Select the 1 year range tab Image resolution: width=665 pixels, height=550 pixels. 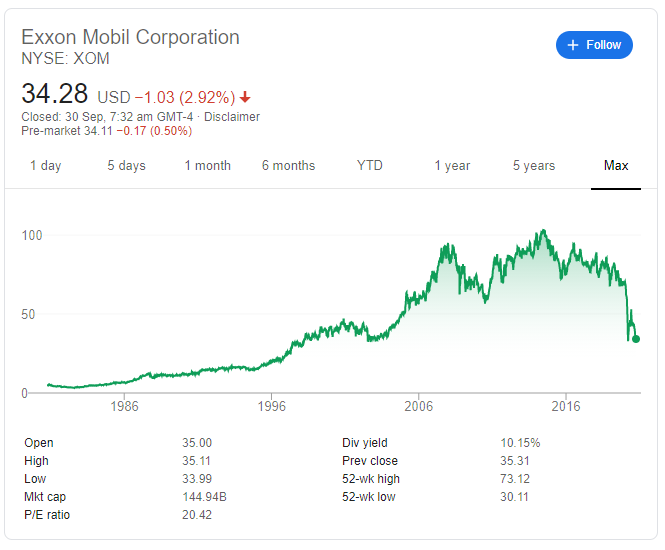pyautogui.click(x=452, y=166)
